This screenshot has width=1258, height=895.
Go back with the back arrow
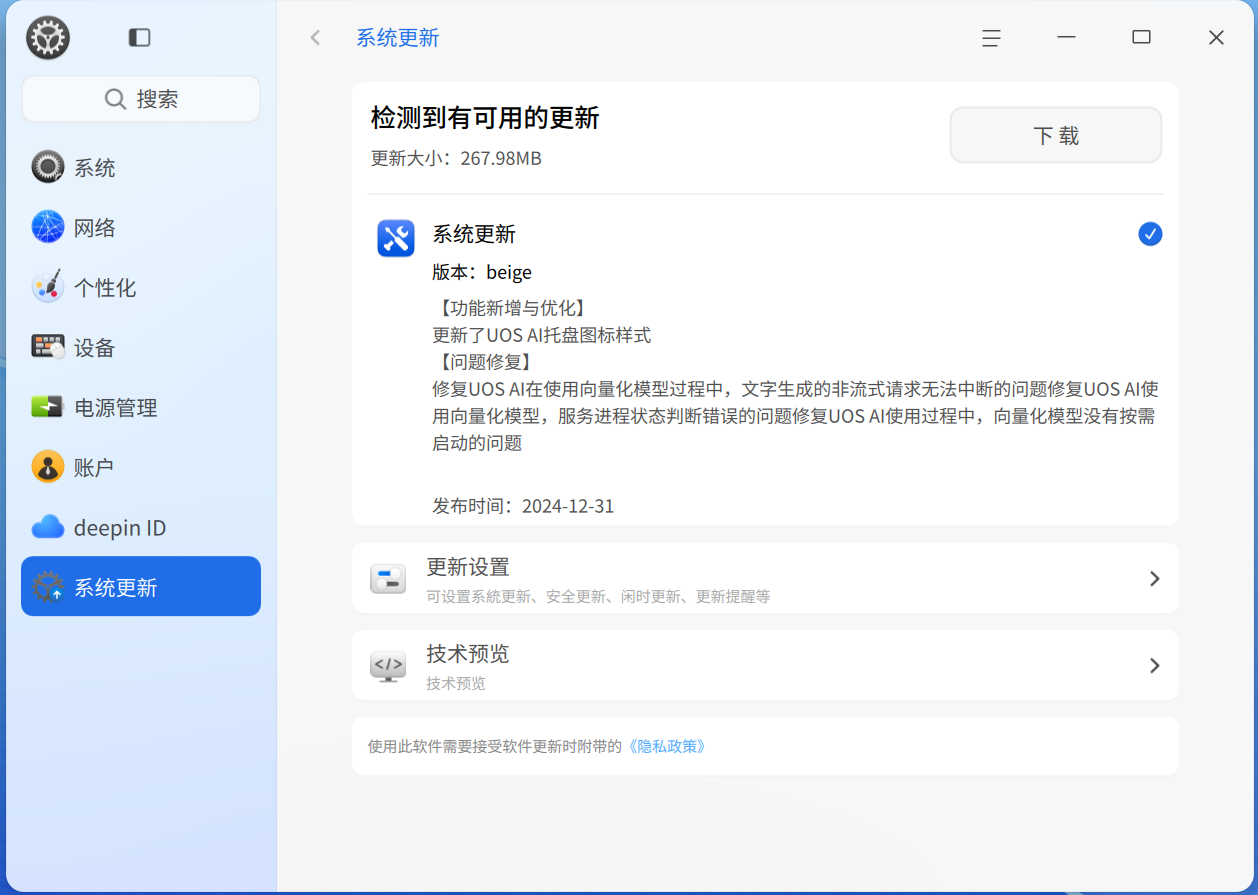click(315, 38)
